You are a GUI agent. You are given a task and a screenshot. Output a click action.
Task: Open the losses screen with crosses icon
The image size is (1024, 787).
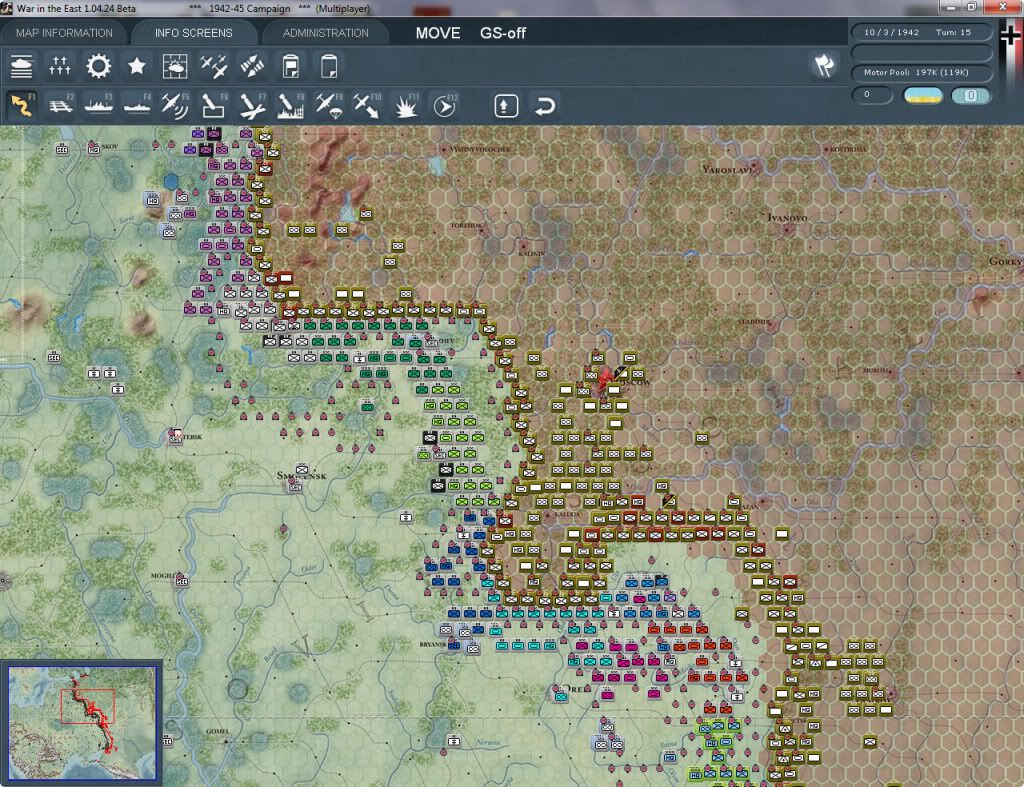tap(59, 67)
